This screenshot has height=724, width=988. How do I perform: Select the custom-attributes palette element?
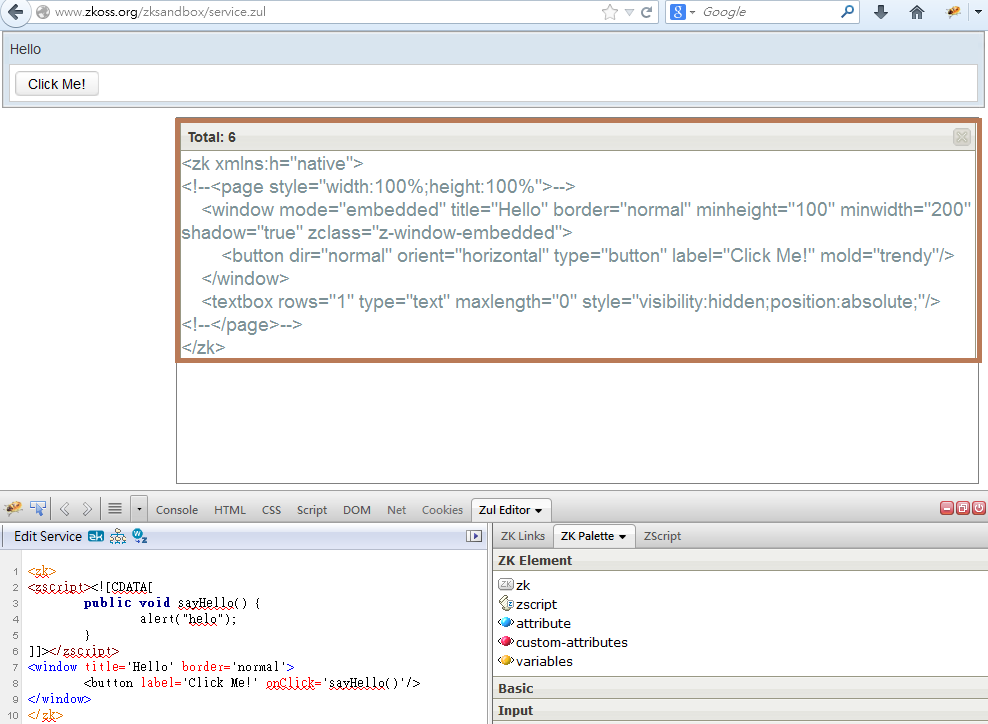[x=572, y=642]
